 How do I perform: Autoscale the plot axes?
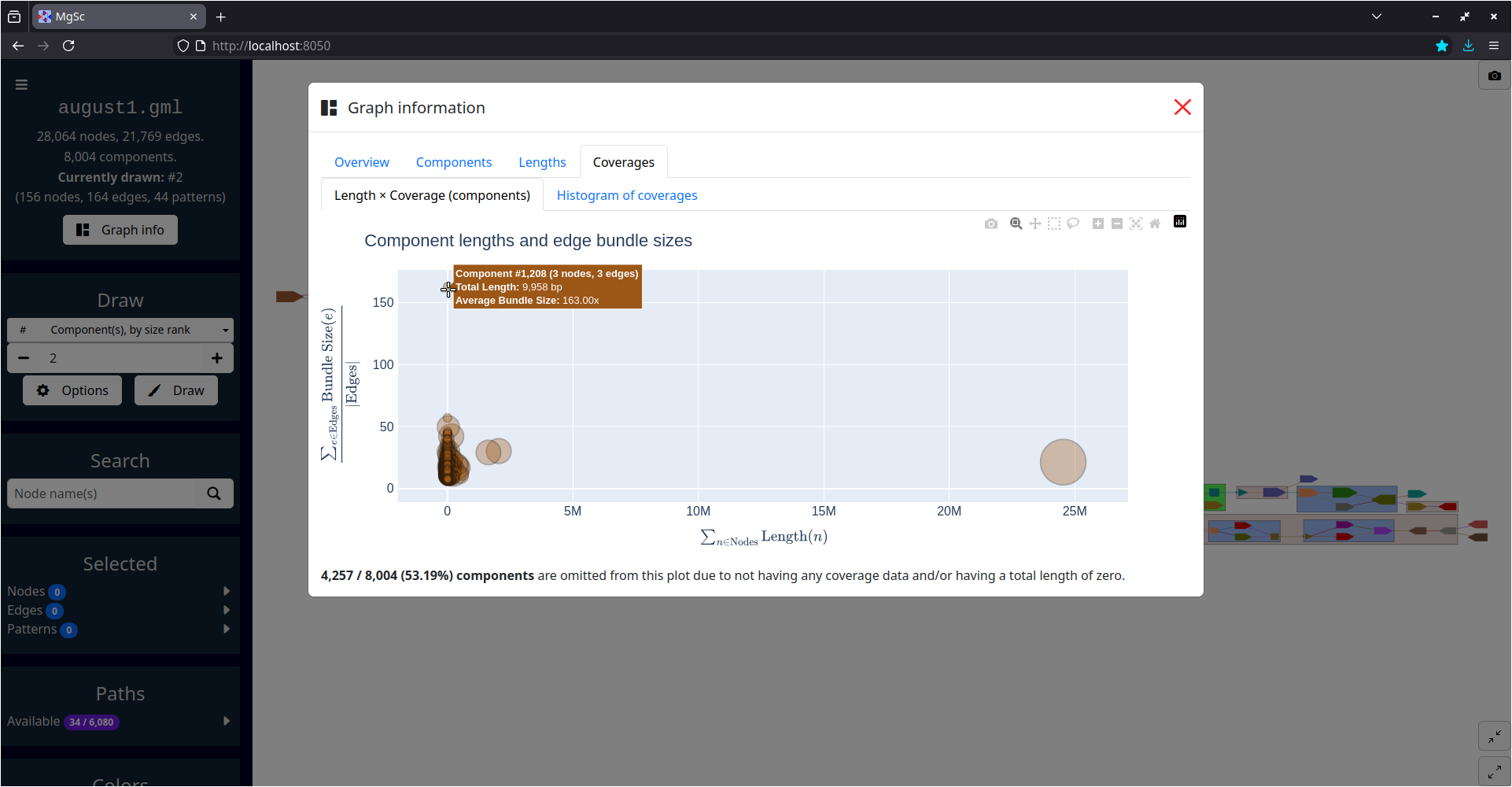[x=1136, y=224]
